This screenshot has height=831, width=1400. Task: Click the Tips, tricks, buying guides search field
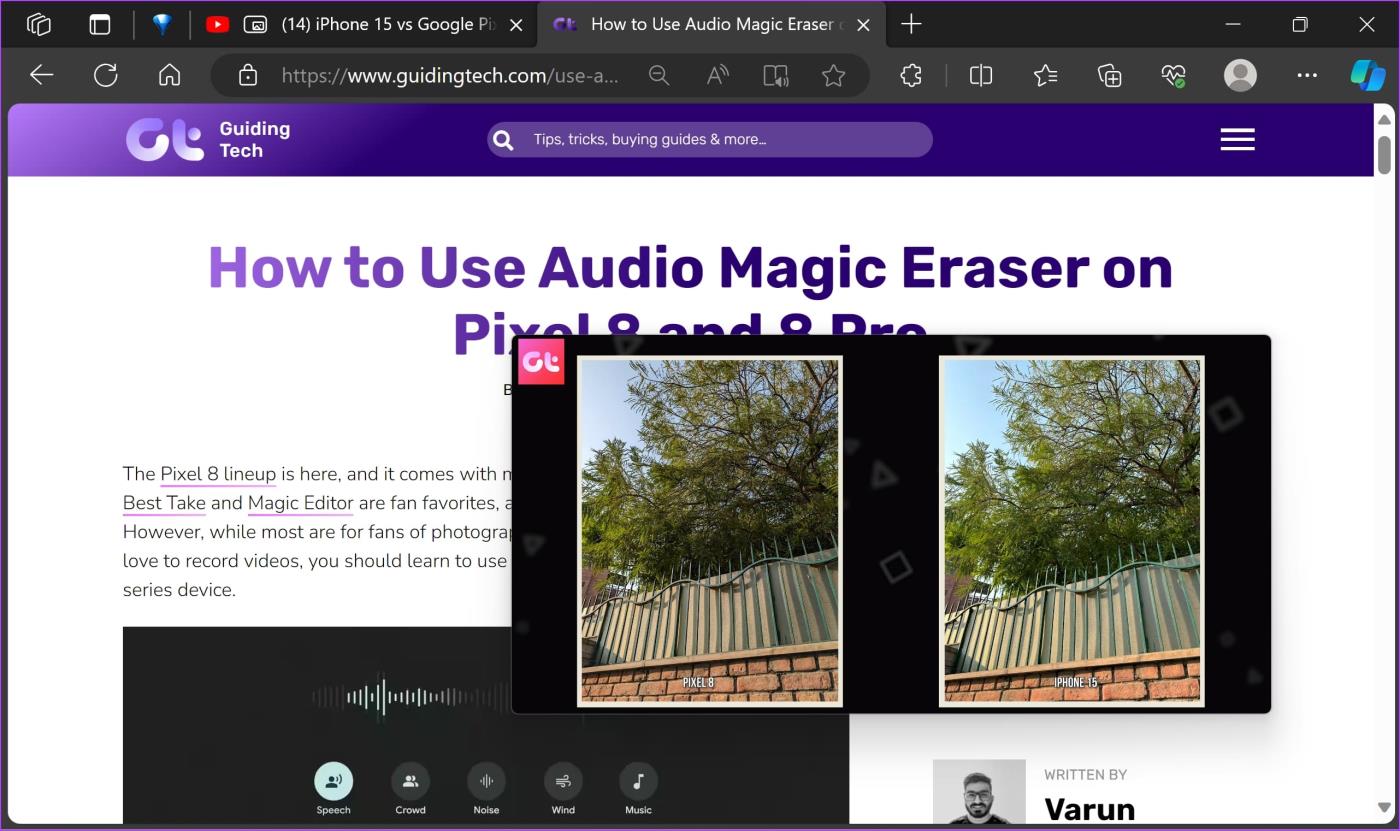click(710, 140)
